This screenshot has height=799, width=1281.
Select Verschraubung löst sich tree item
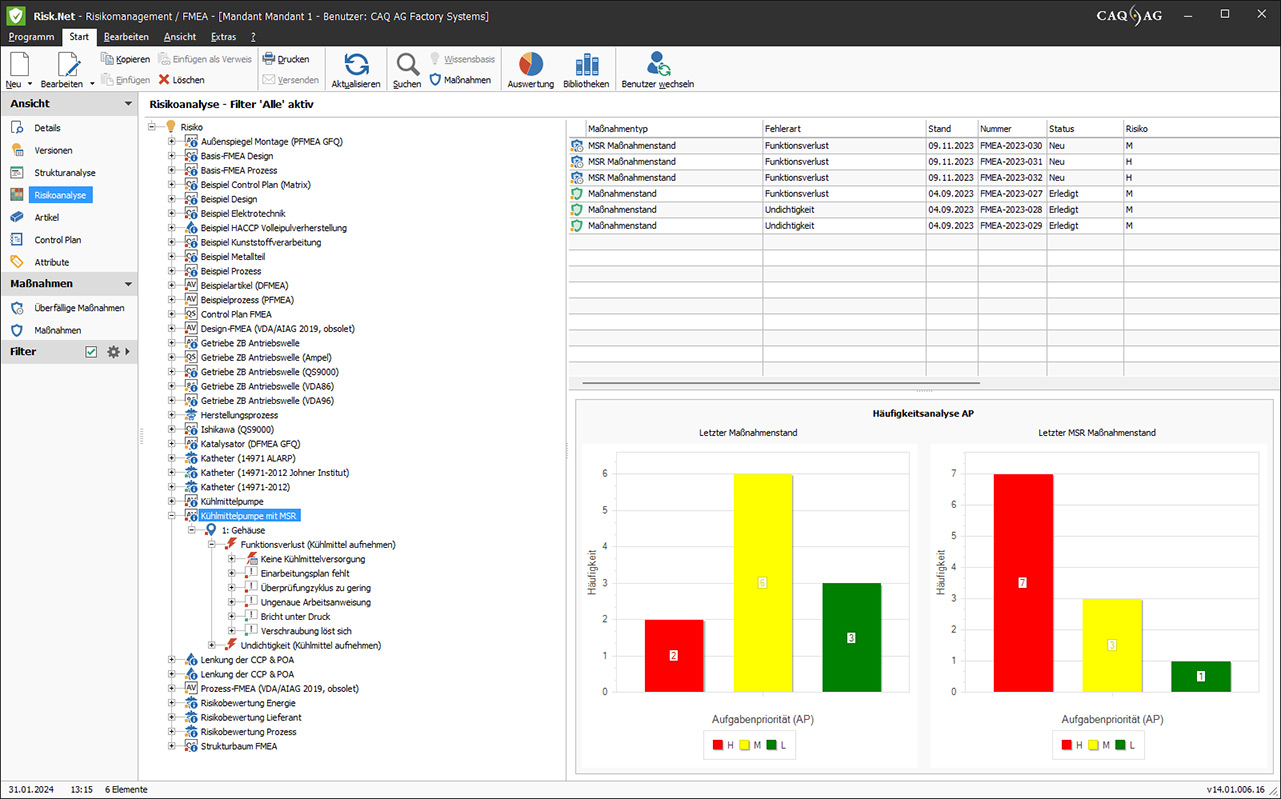click(x=306, y=631)
